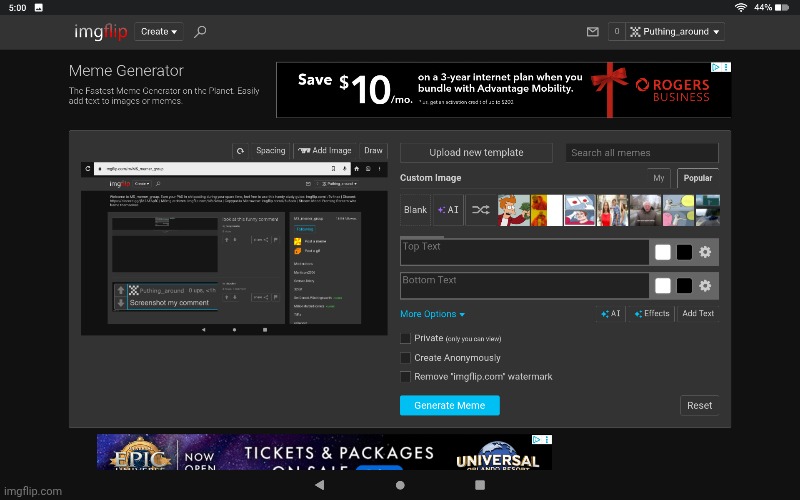Click the shuffle random template icon
This screenshot has width=800, height=500.
point(481,210)
